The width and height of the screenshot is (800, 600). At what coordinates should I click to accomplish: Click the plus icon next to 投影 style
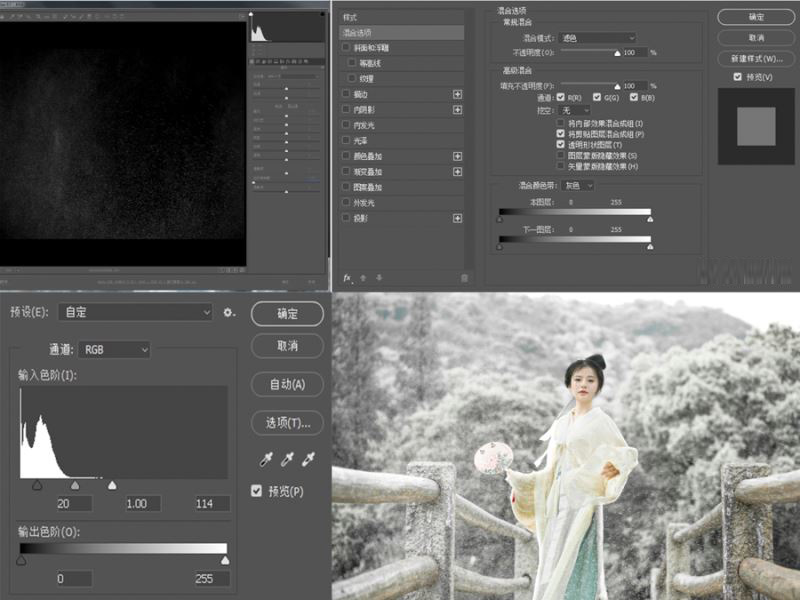click(x=458, y=217)
